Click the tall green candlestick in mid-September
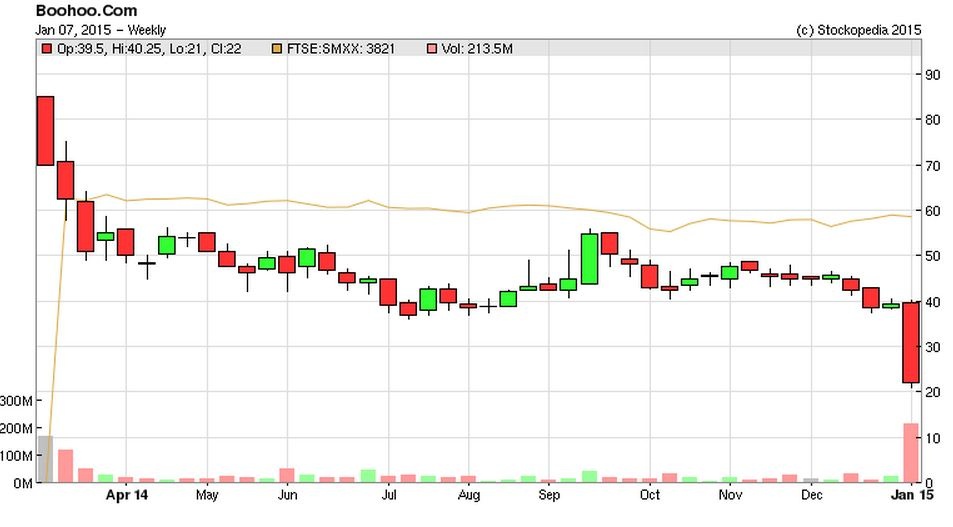Viewport: 953px width, 527px height. click(x=589, y=259)
